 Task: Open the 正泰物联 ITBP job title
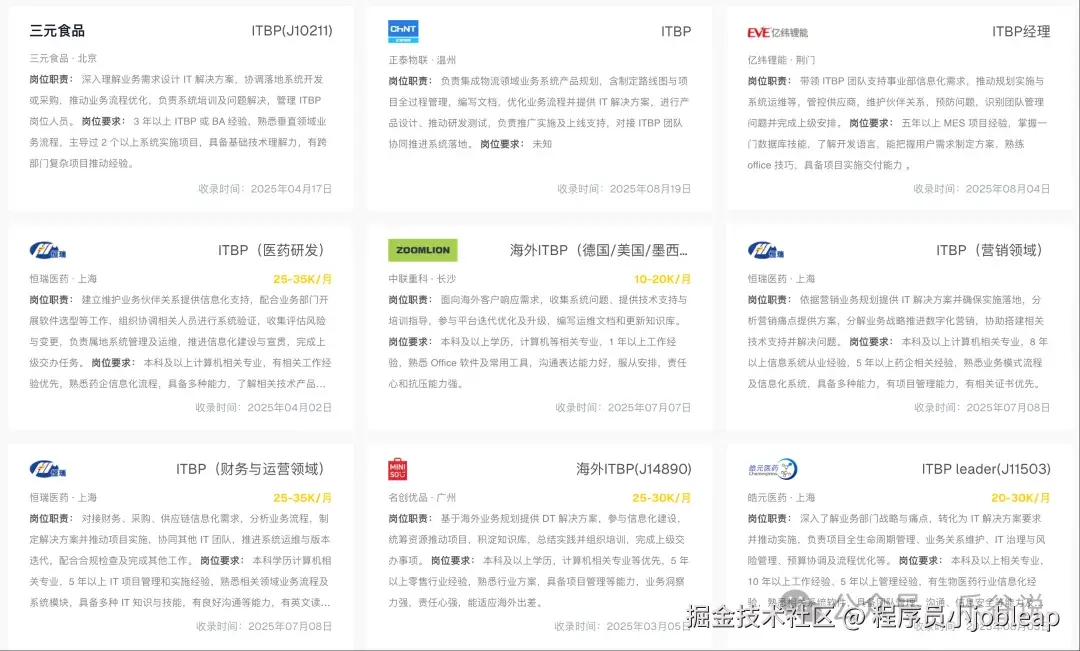click(x=676, y=32)
